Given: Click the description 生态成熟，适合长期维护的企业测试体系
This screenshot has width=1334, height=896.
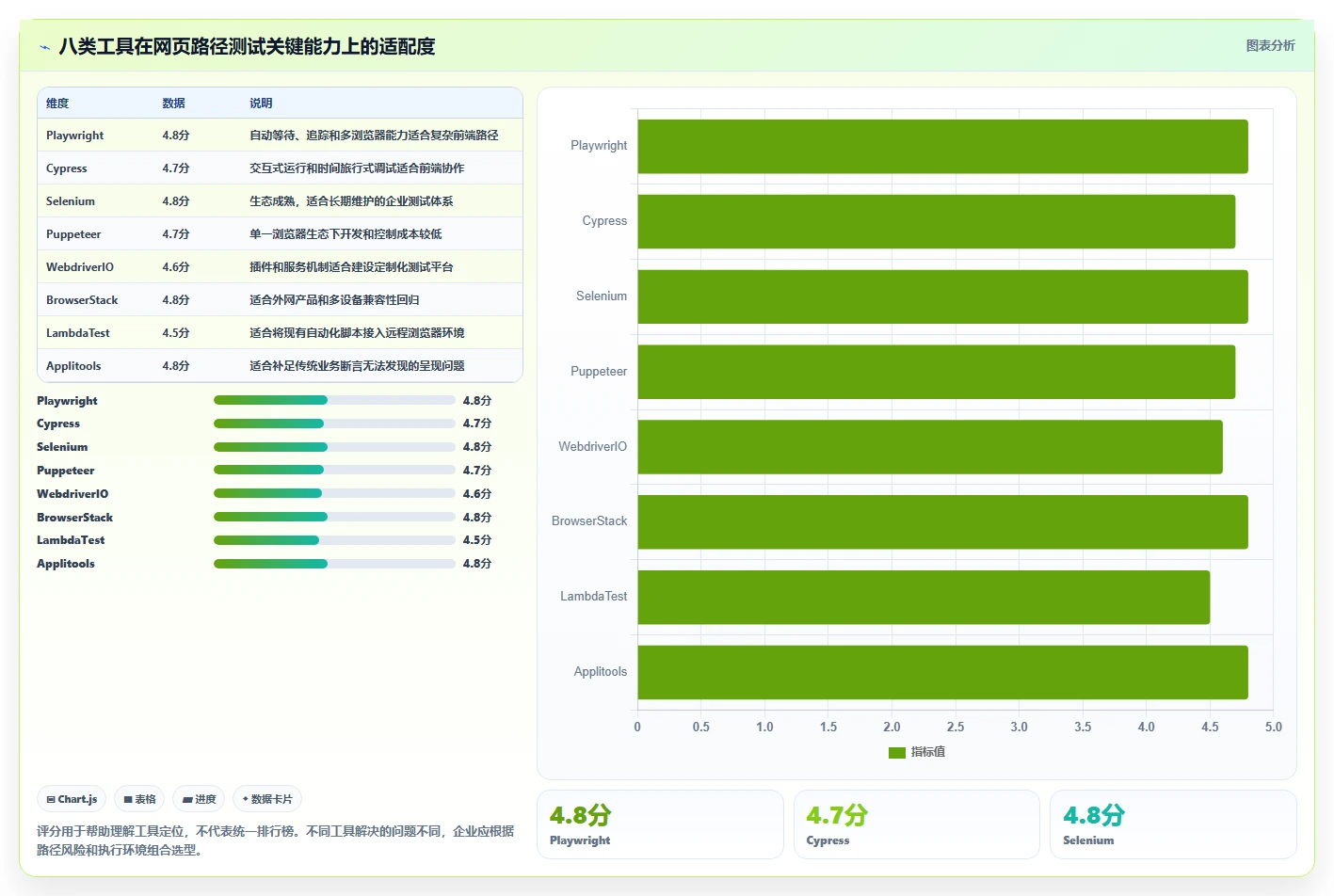Looking at the screenshot, I should (x=351, y=201).
